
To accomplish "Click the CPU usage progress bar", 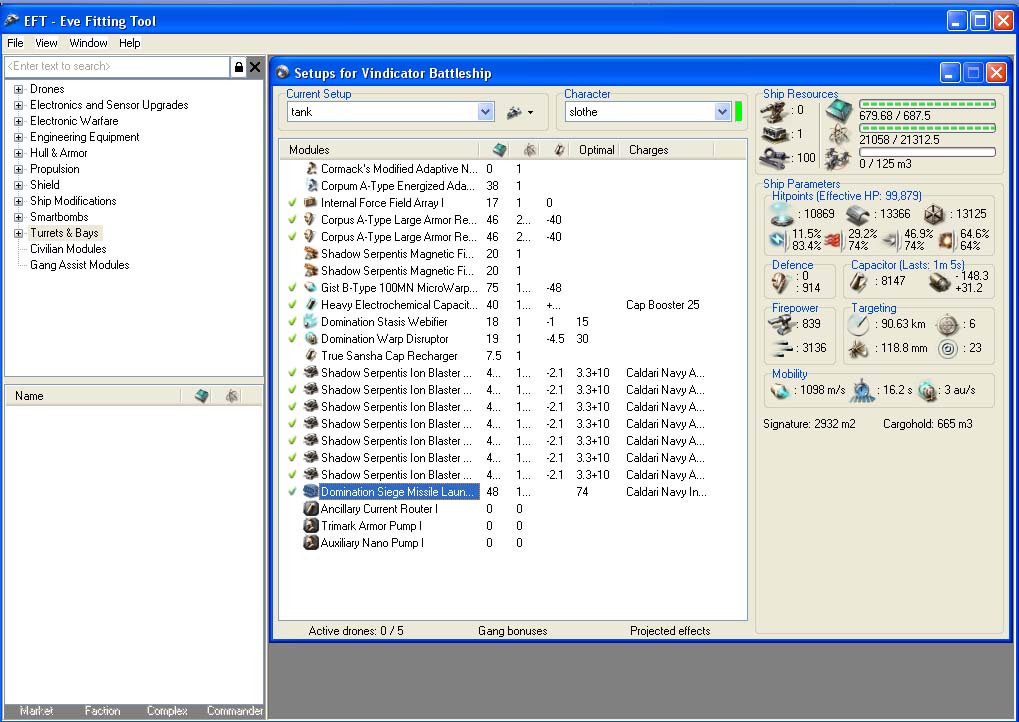I will click(927, 104).
